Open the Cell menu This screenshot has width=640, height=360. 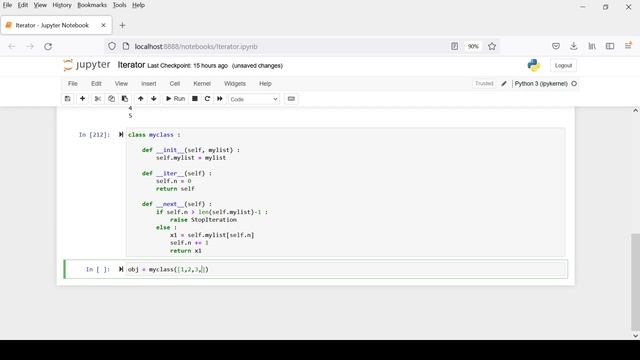click(175, 84)
